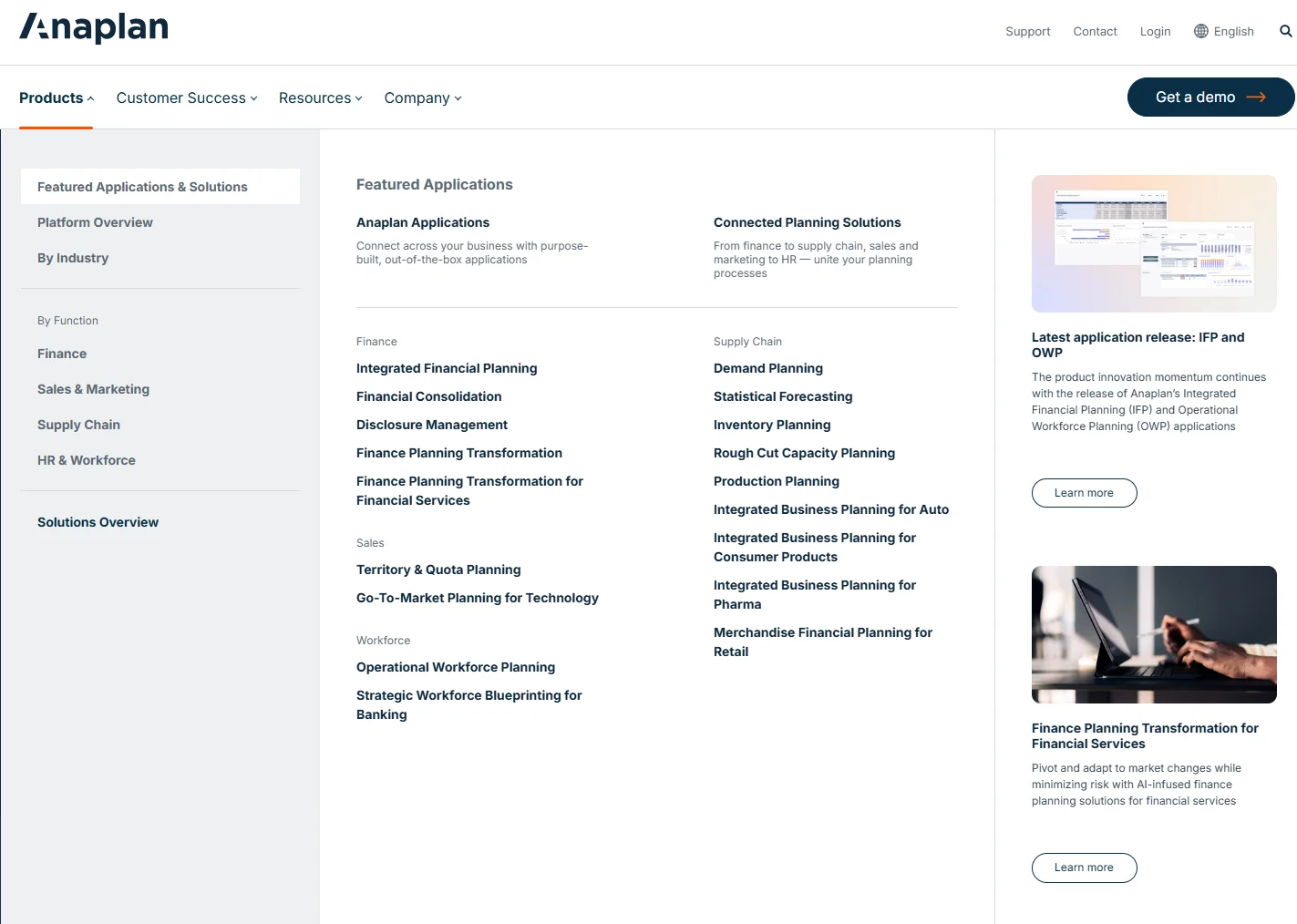Click Learn more under IFP and OWP release
This screenshot has height=924, width=1297.
click(x=1084, y=493)
